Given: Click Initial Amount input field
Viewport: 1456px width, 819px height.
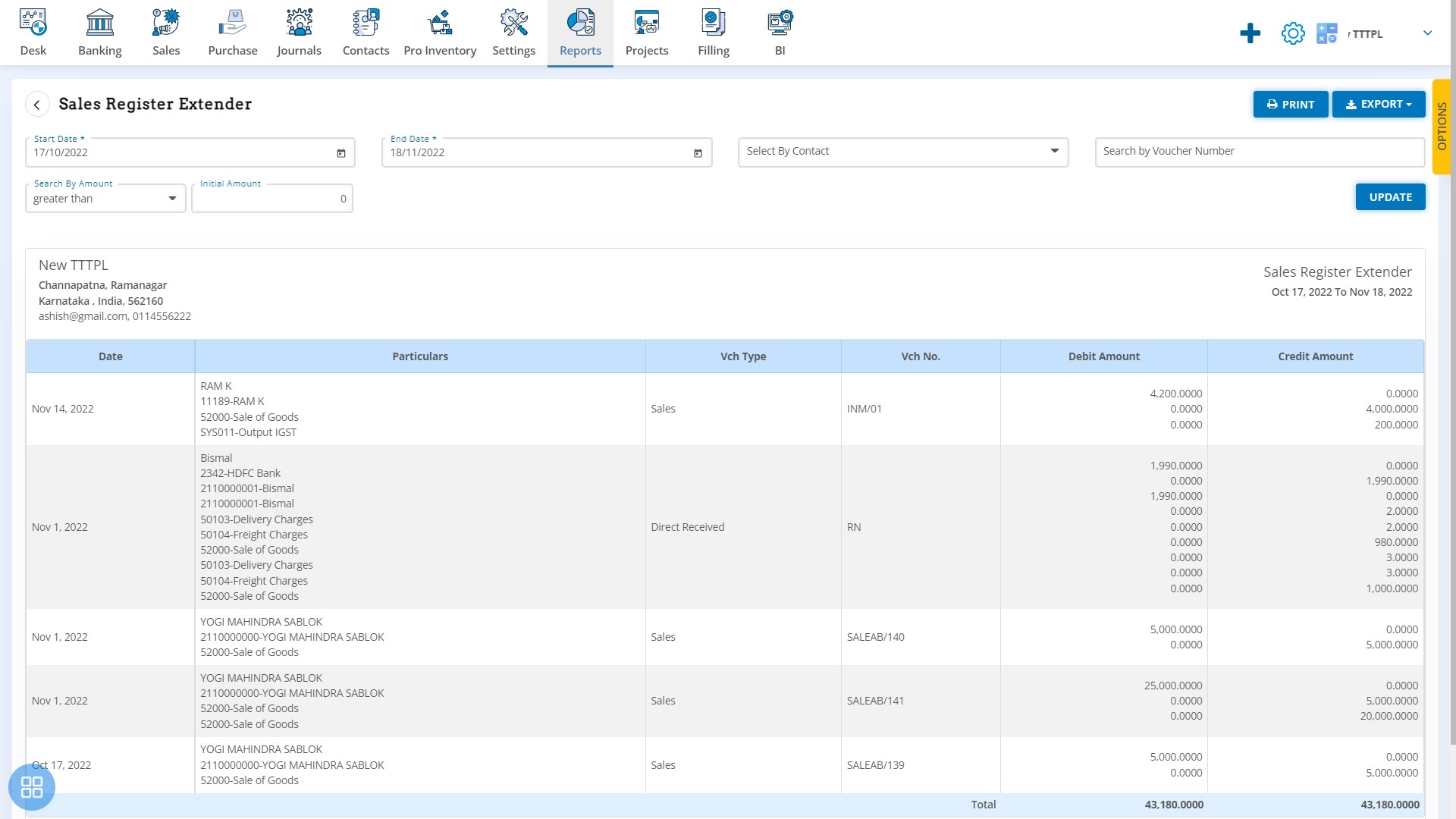Looking at the screenshot, I should [x=272, y=197].
